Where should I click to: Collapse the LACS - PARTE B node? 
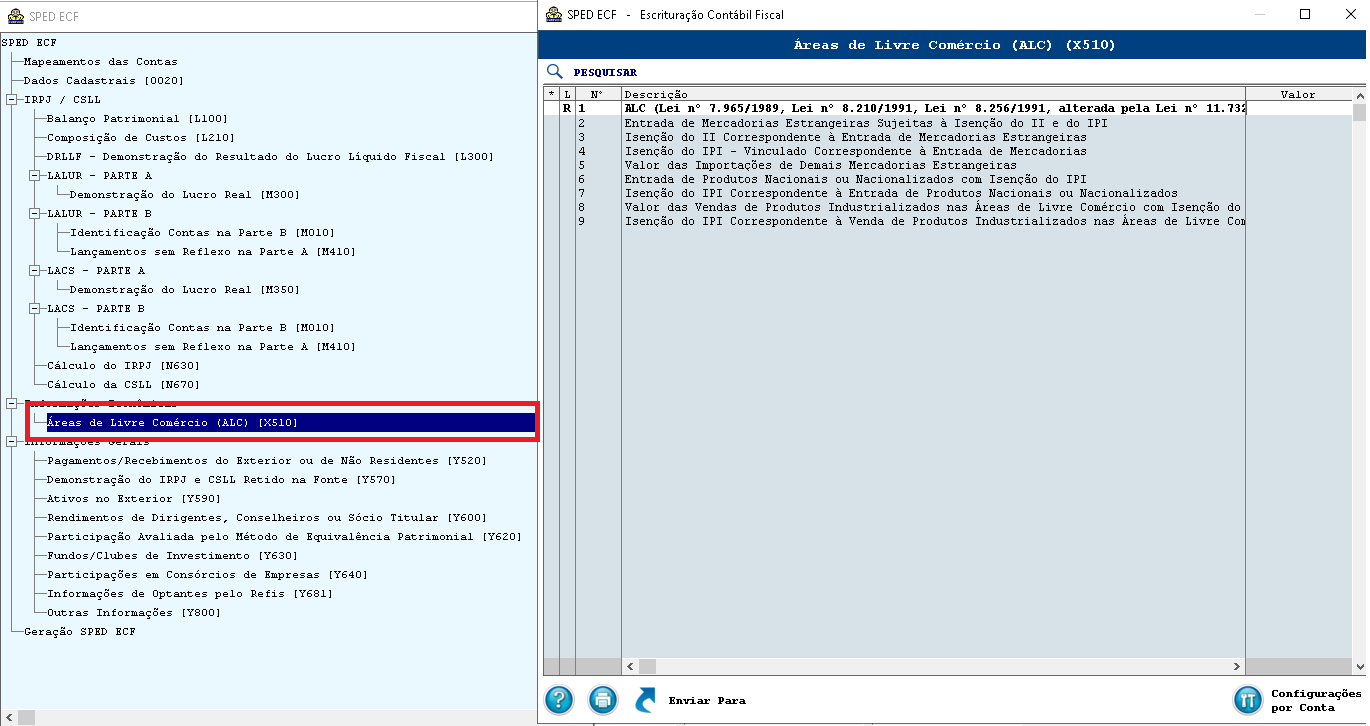tap(34, 308)
